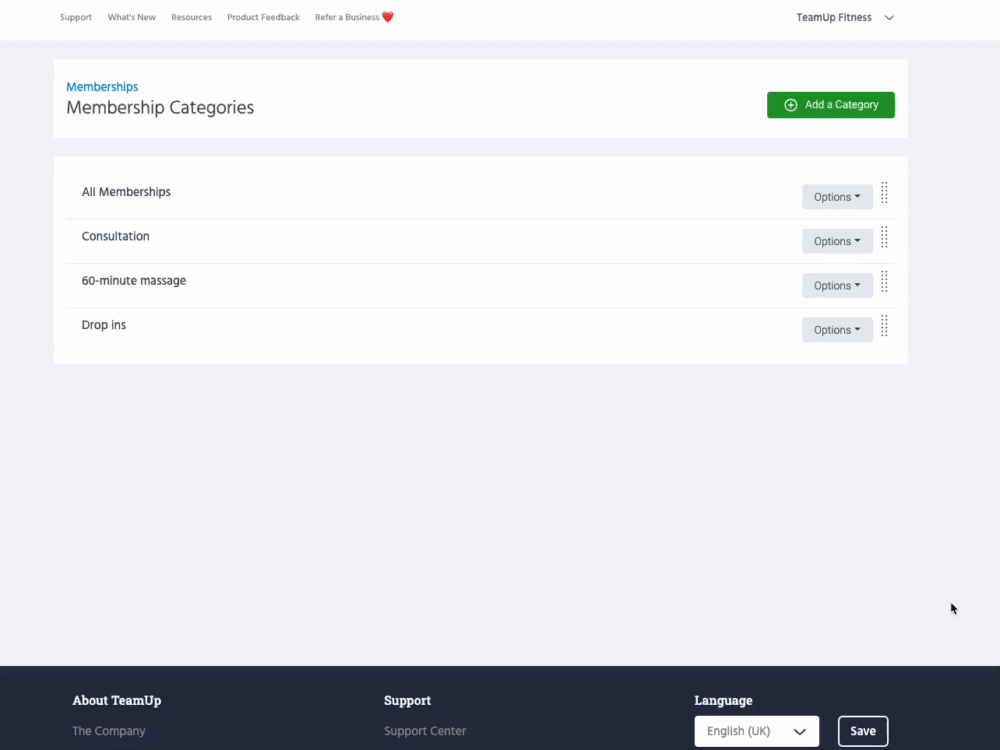Expand Options menu for 60-minute massage
Viewport: 1000px width, 750px height.
[x=837, y=286]
